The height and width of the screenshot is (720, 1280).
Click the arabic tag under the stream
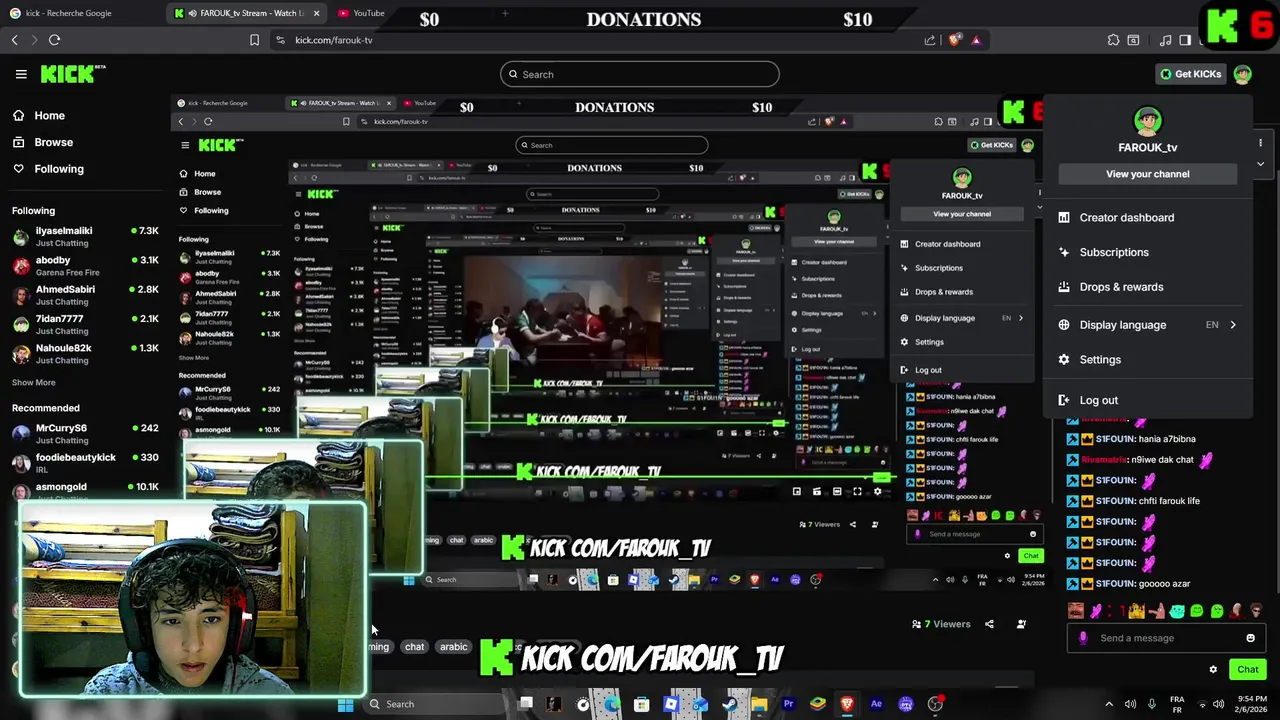pos(454,647)
